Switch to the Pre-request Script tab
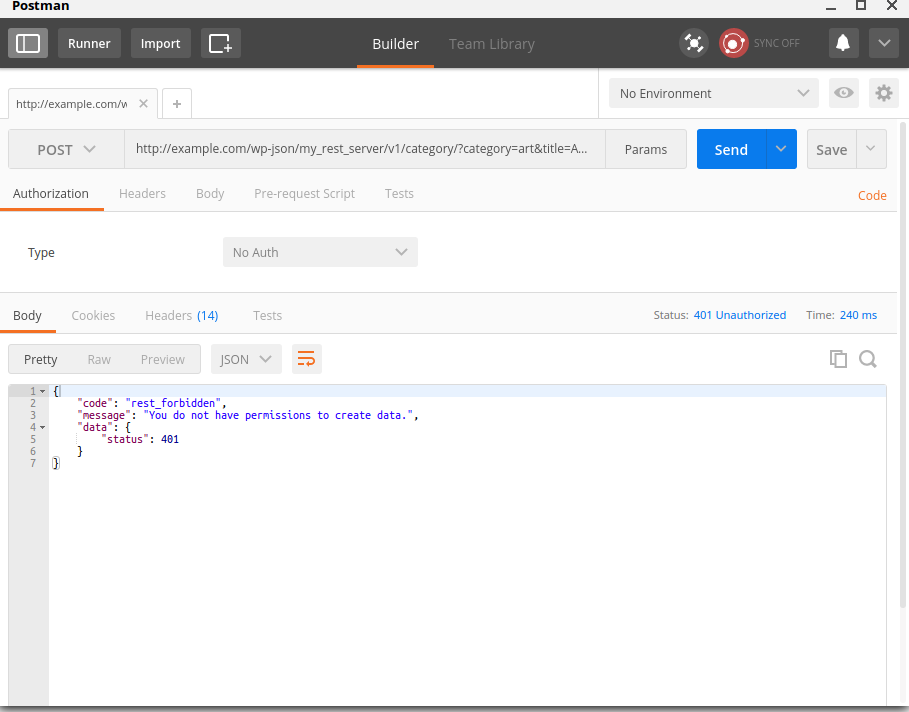 click(304, 193)
